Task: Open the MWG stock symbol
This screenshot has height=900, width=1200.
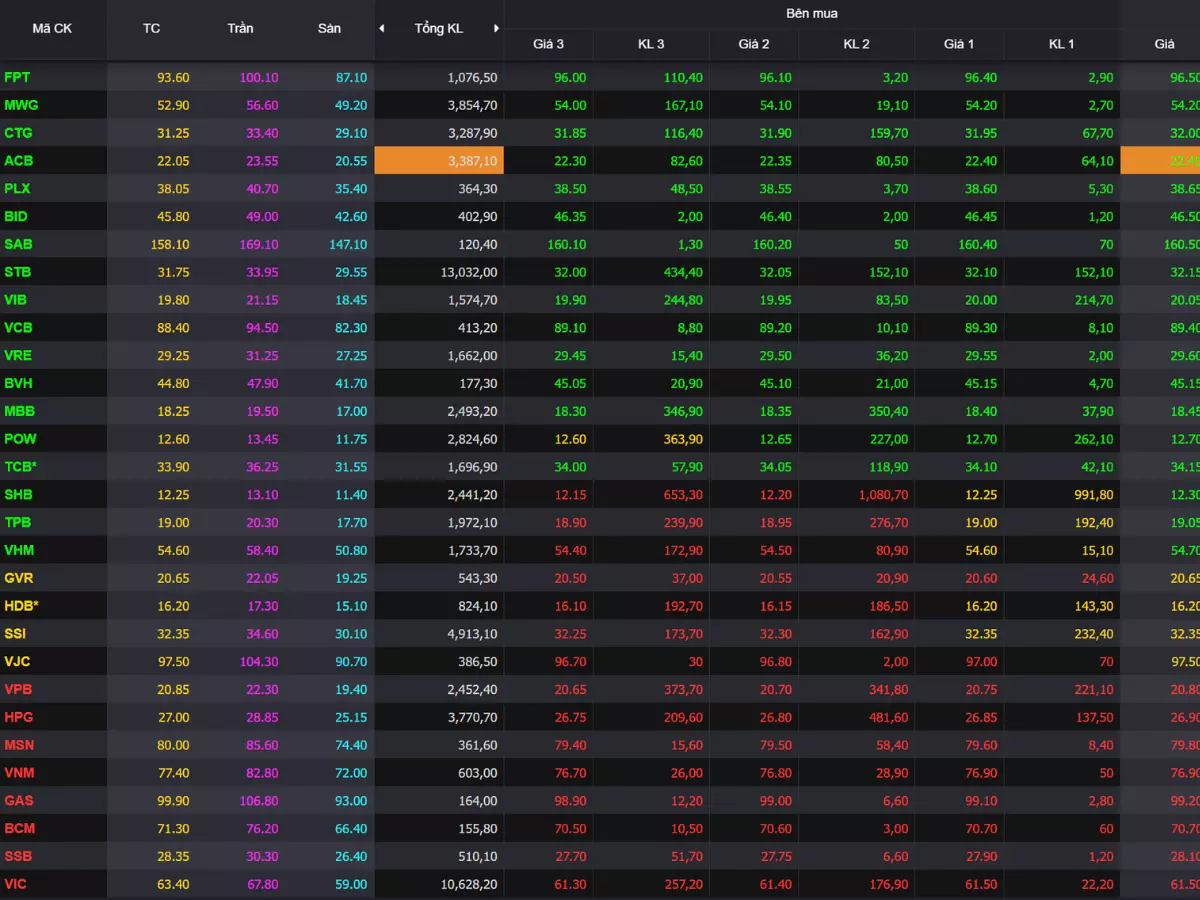Action: [x=21, y=105]
